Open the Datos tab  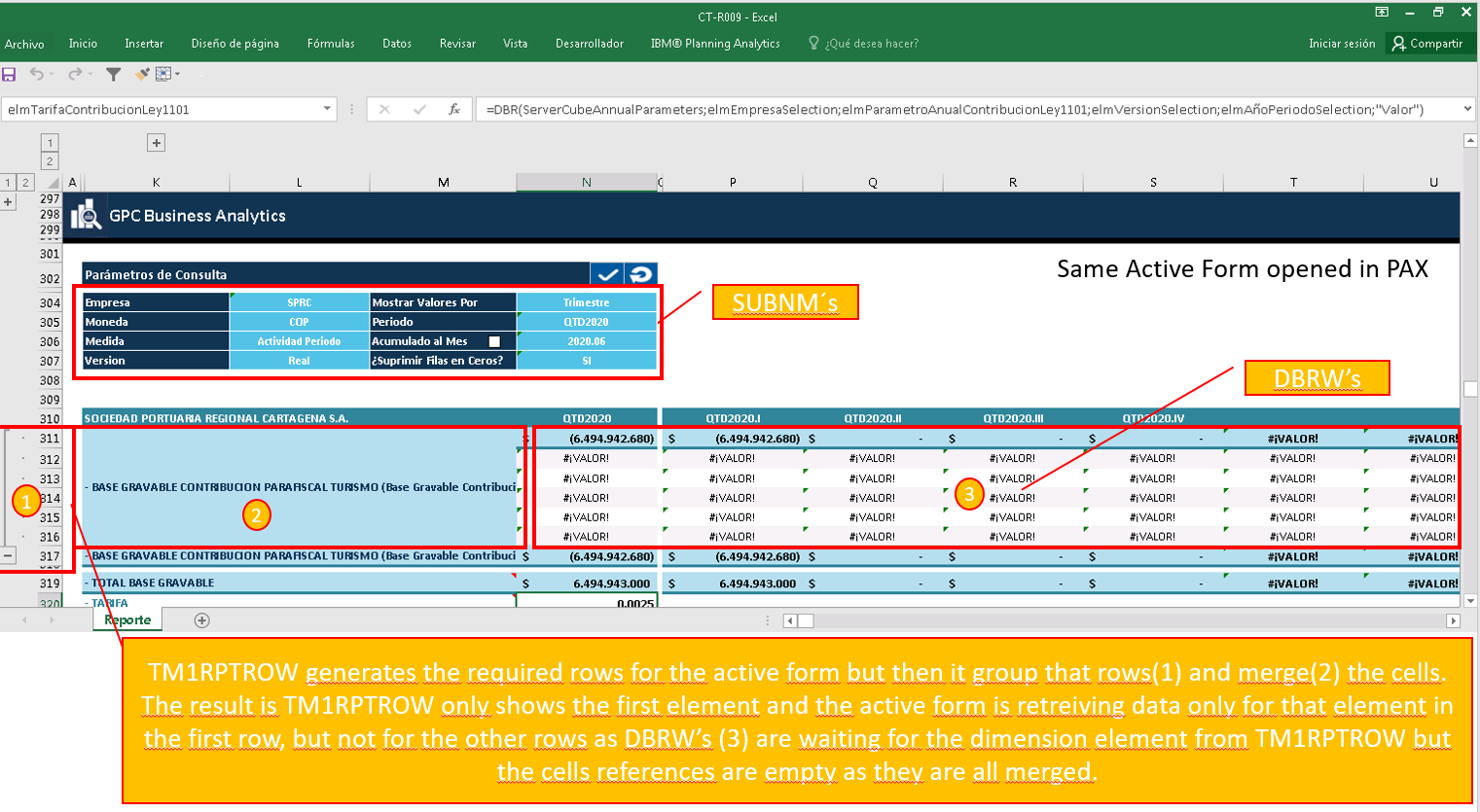(397, 44)
